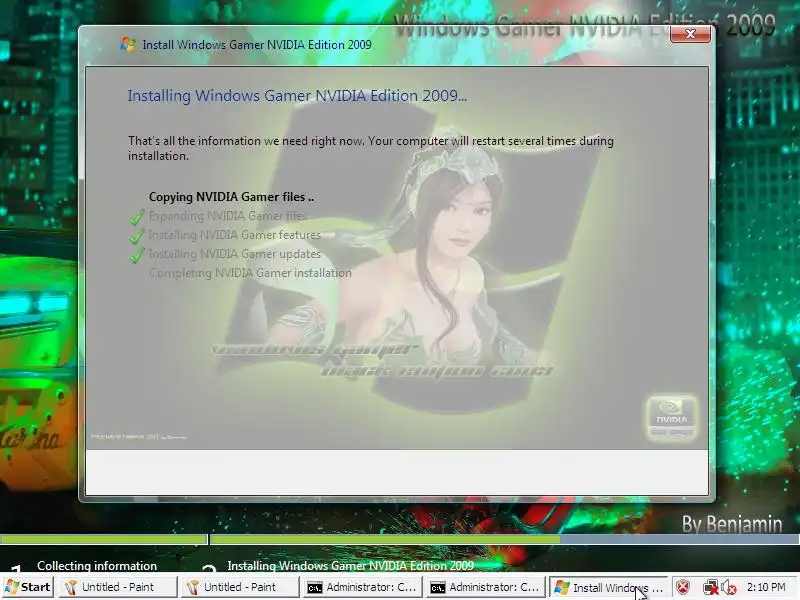
Task: Click the checkmark beside Installing NVIDIA Gamer features
Action: click(x=137, y=235)
